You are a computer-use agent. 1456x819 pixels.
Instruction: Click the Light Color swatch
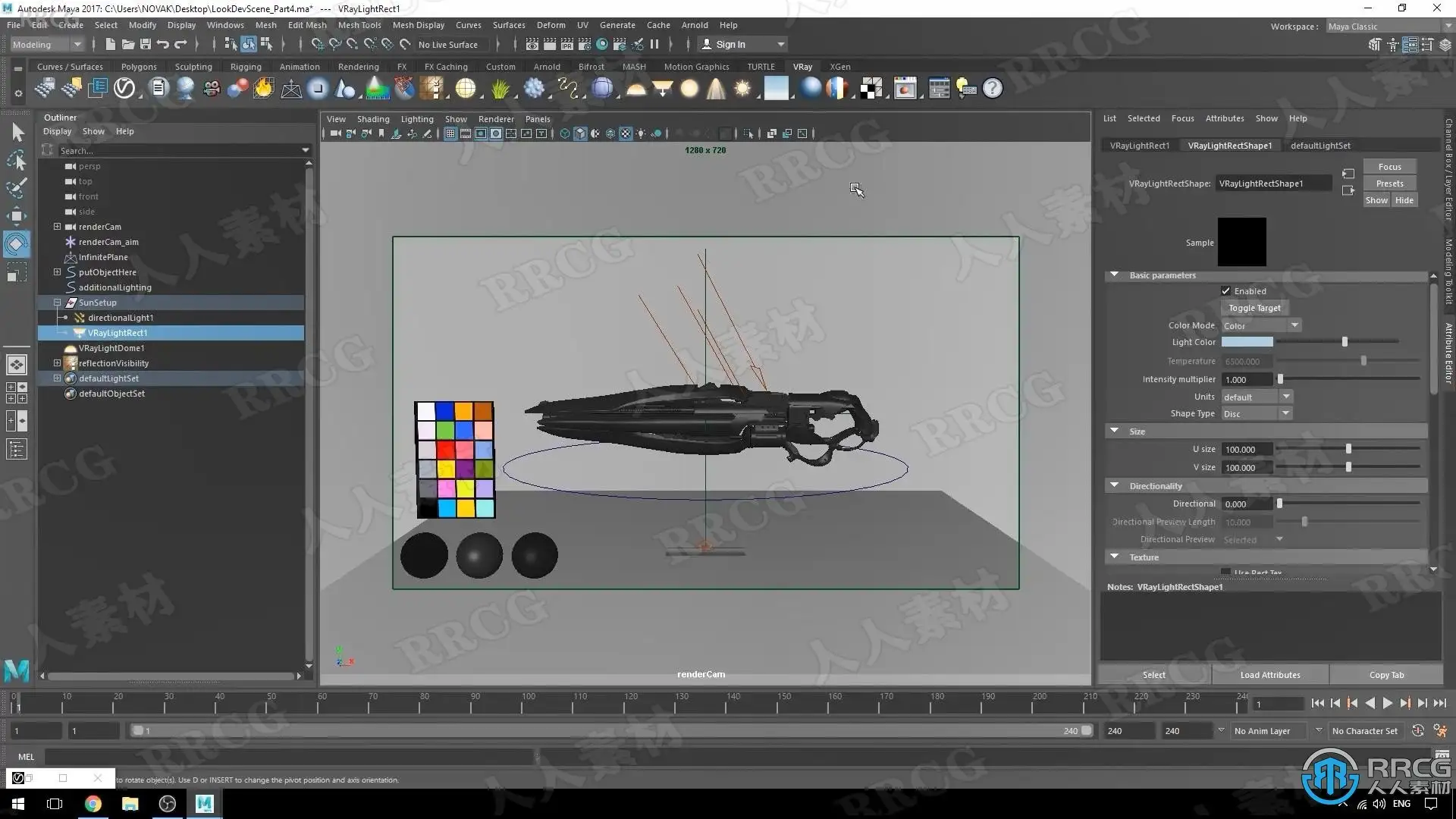pyautogui.click(x=1247, y=343)
